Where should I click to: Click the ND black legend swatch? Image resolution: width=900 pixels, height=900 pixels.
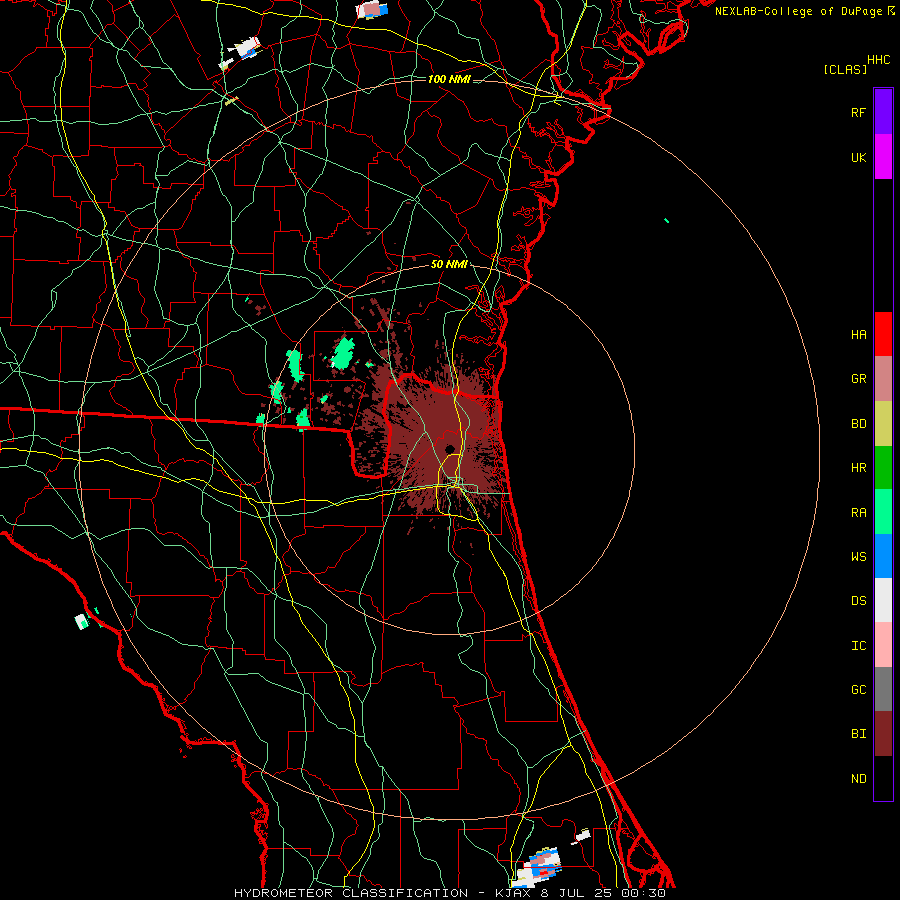[x=883, y=778]
